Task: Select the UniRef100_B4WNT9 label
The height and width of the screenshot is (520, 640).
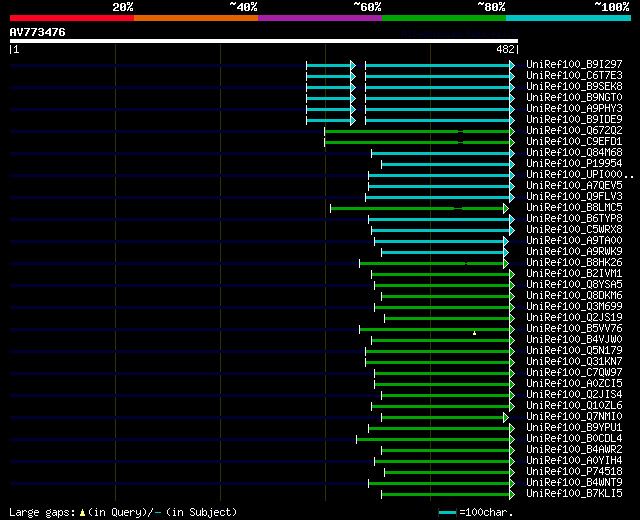Action: (574, 483)
